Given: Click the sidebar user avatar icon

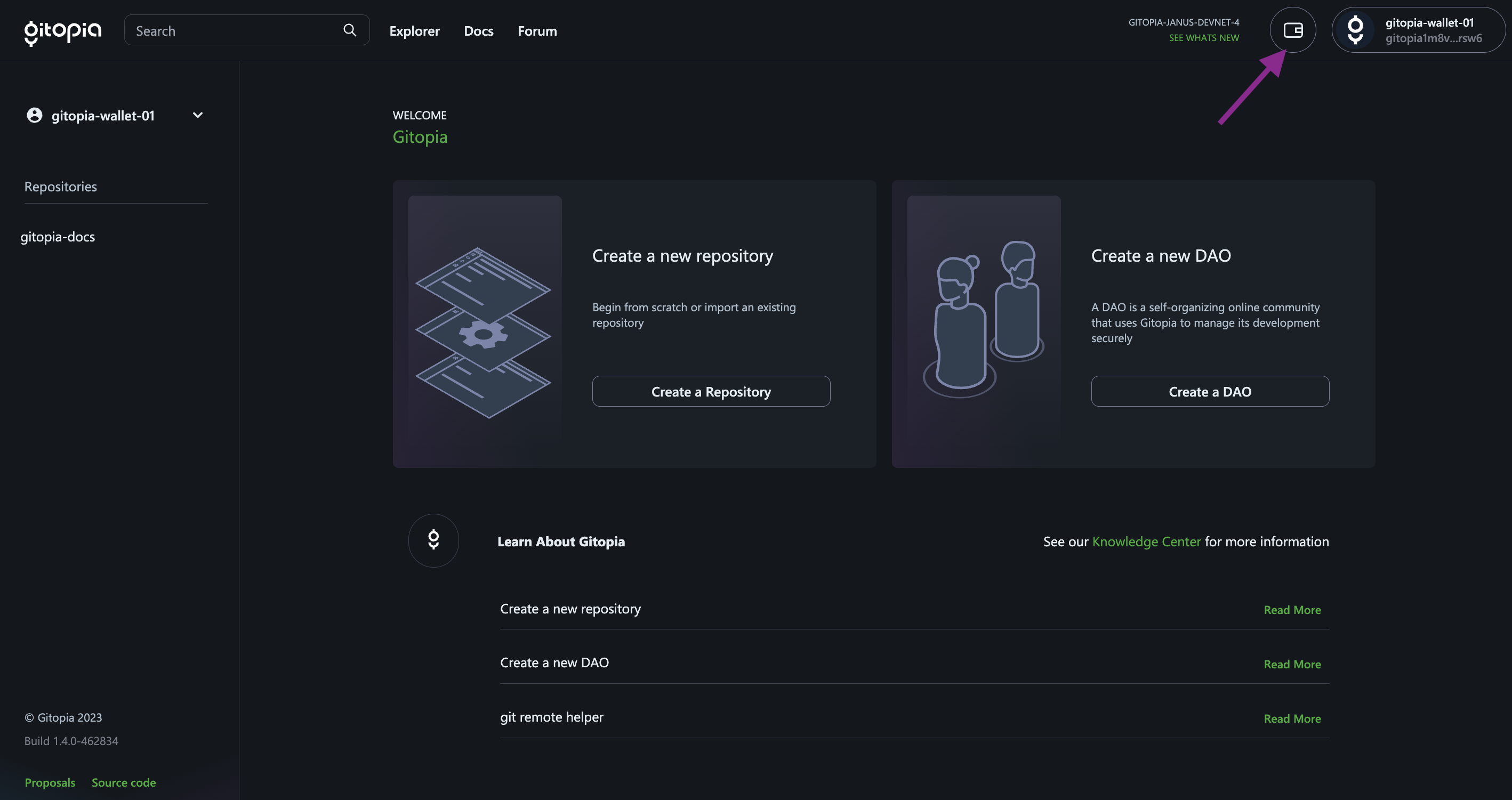Looking at the screenshot, I should tap(35, 115).
